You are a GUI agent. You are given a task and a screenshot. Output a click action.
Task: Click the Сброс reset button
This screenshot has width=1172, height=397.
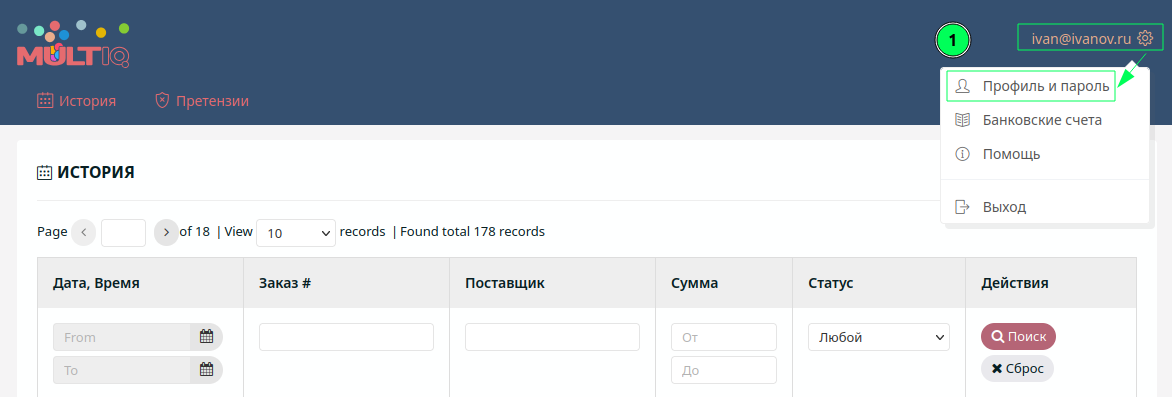pos(1017,369)
